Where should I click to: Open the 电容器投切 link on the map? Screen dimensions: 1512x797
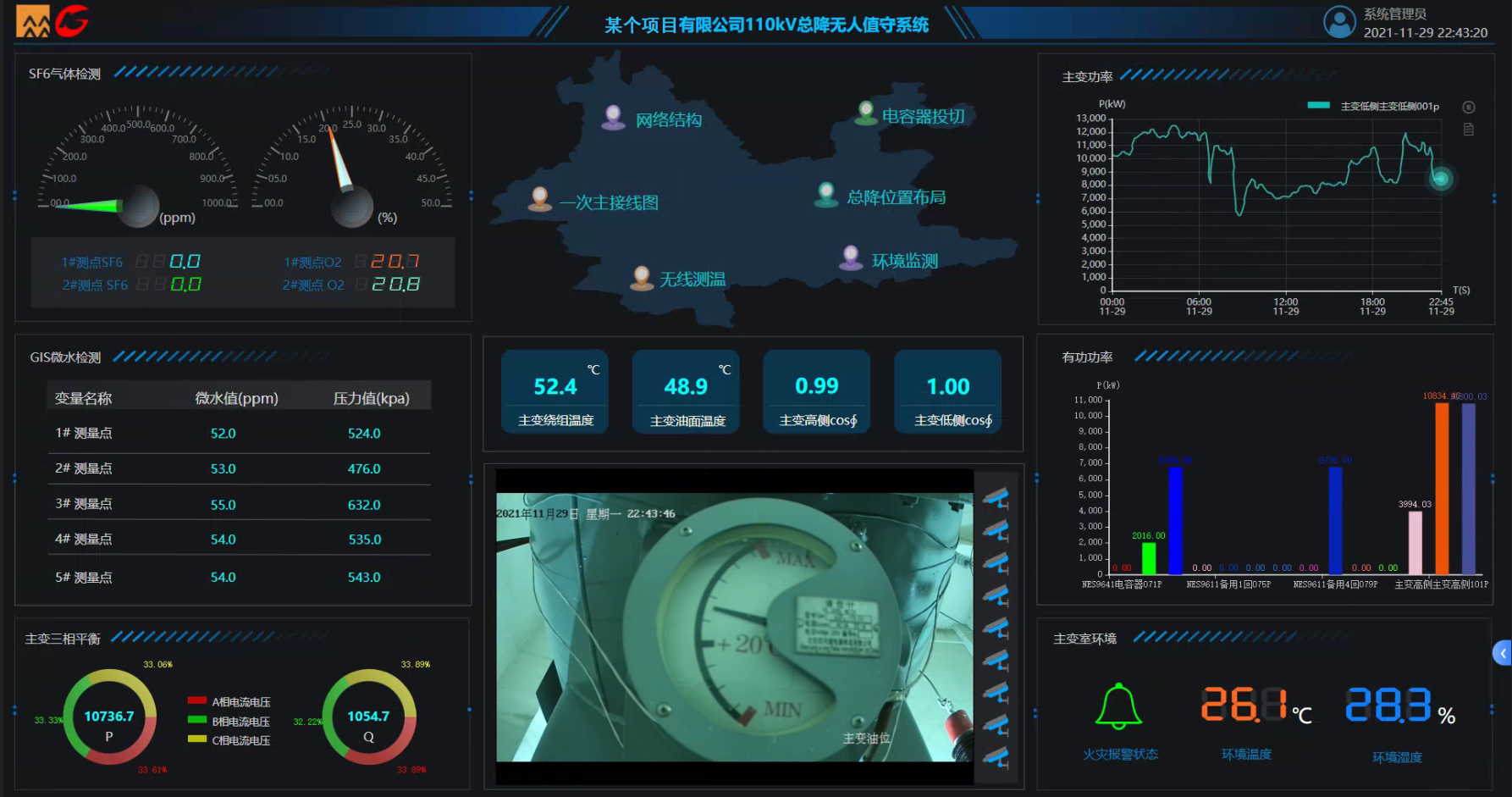point(924,116)
